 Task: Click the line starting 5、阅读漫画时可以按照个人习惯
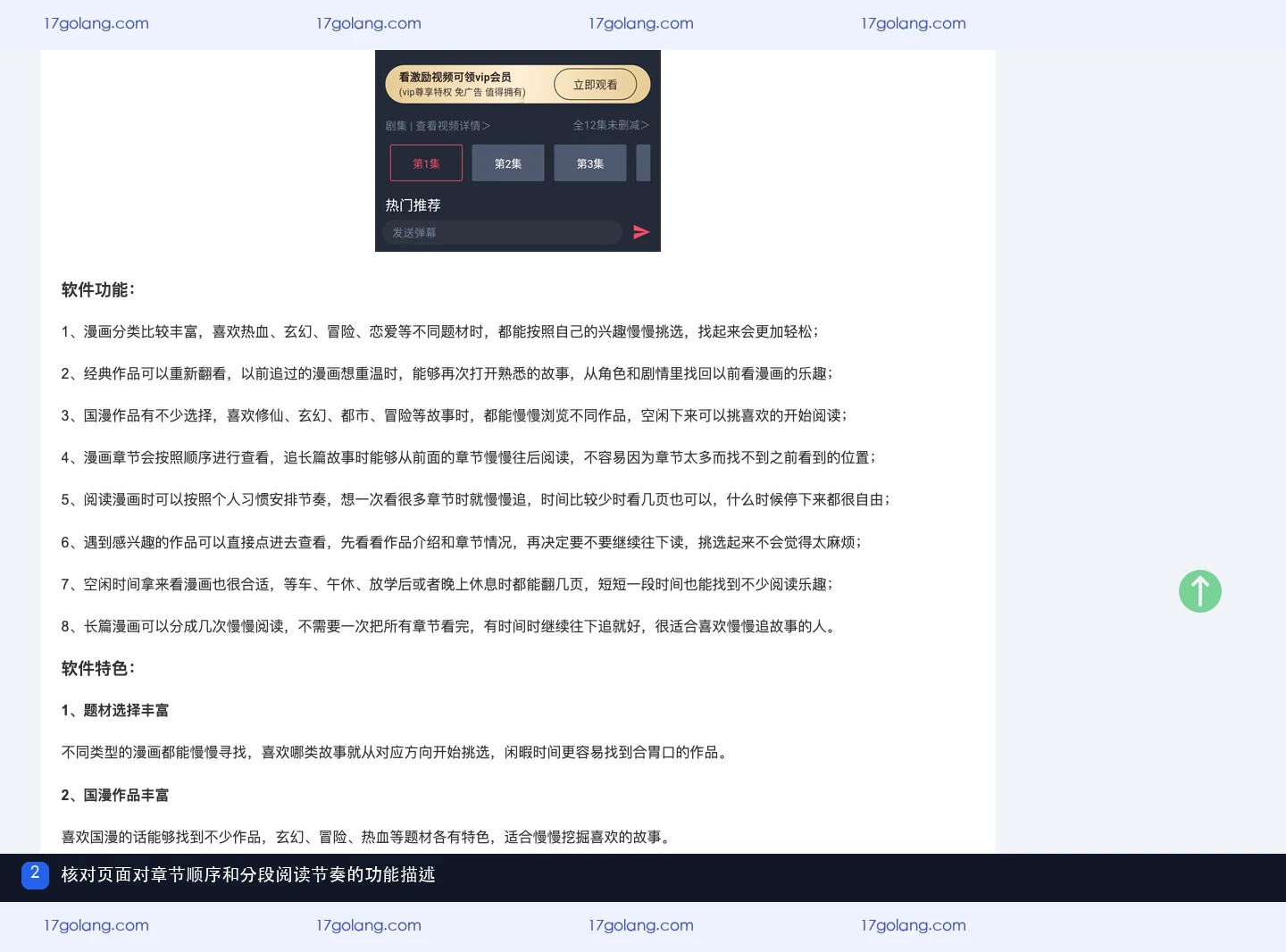click(x=475, y=499)
